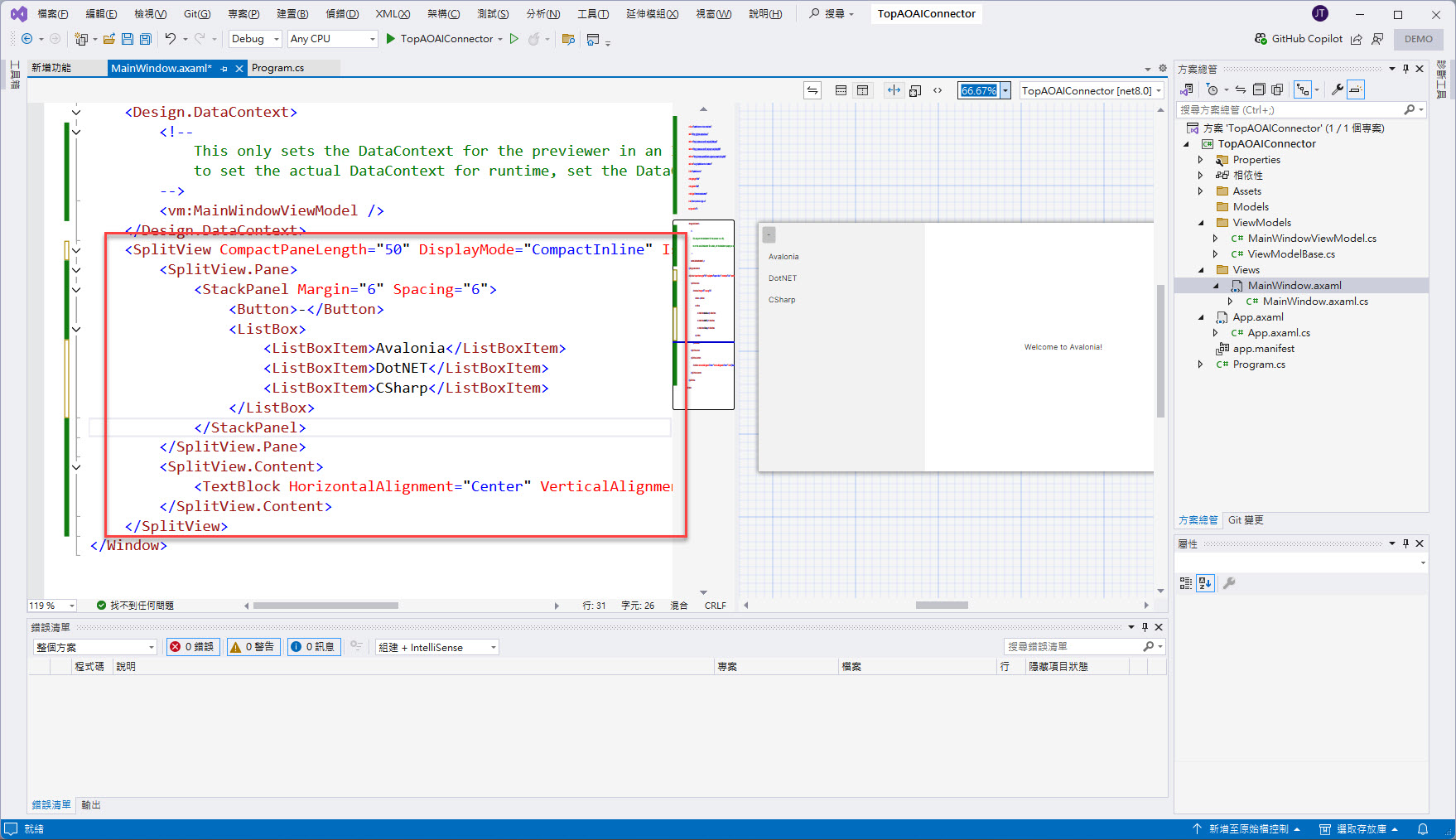The image size is (1456, 840).
Task: Click Sync with Active Document icon
Action: pyautogui.click(x=1240, y=89)
